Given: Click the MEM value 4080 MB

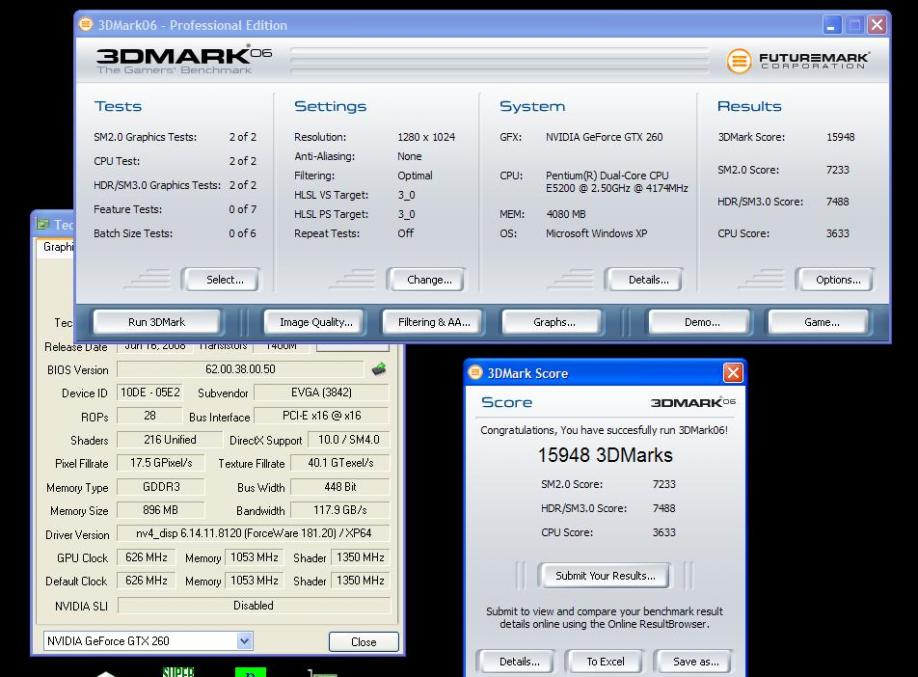Looking at the screenshot, I should click(566, 214).
